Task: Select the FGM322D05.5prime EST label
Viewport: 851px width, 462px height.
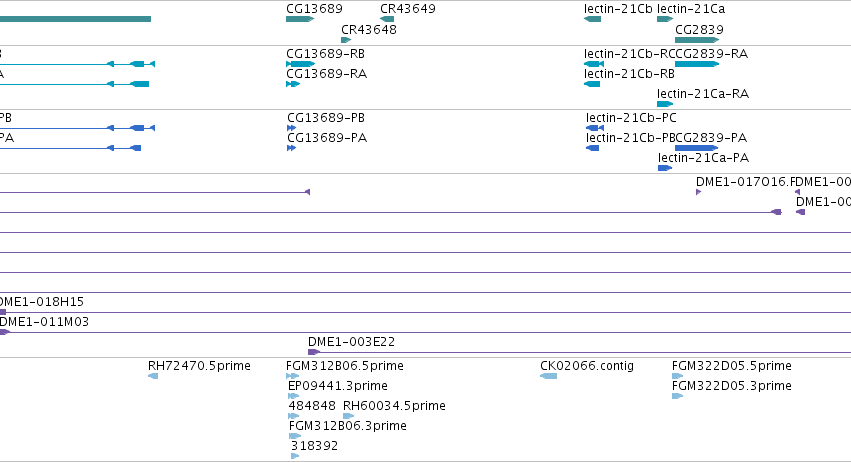Action: tap(732, 366)
